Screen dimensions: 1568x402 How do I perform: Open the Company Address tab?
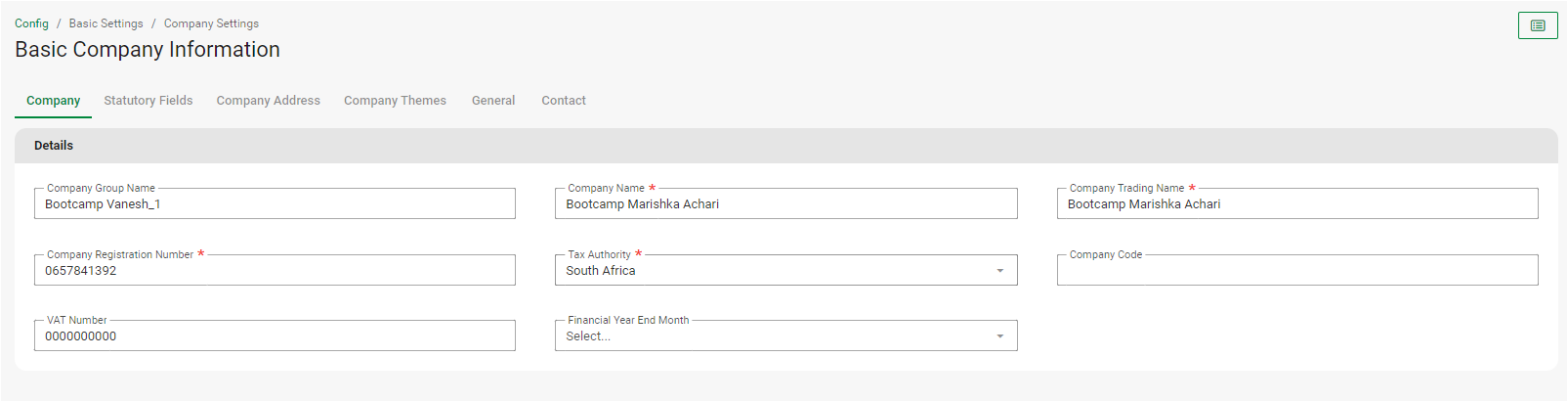click(x=269, y=101)
